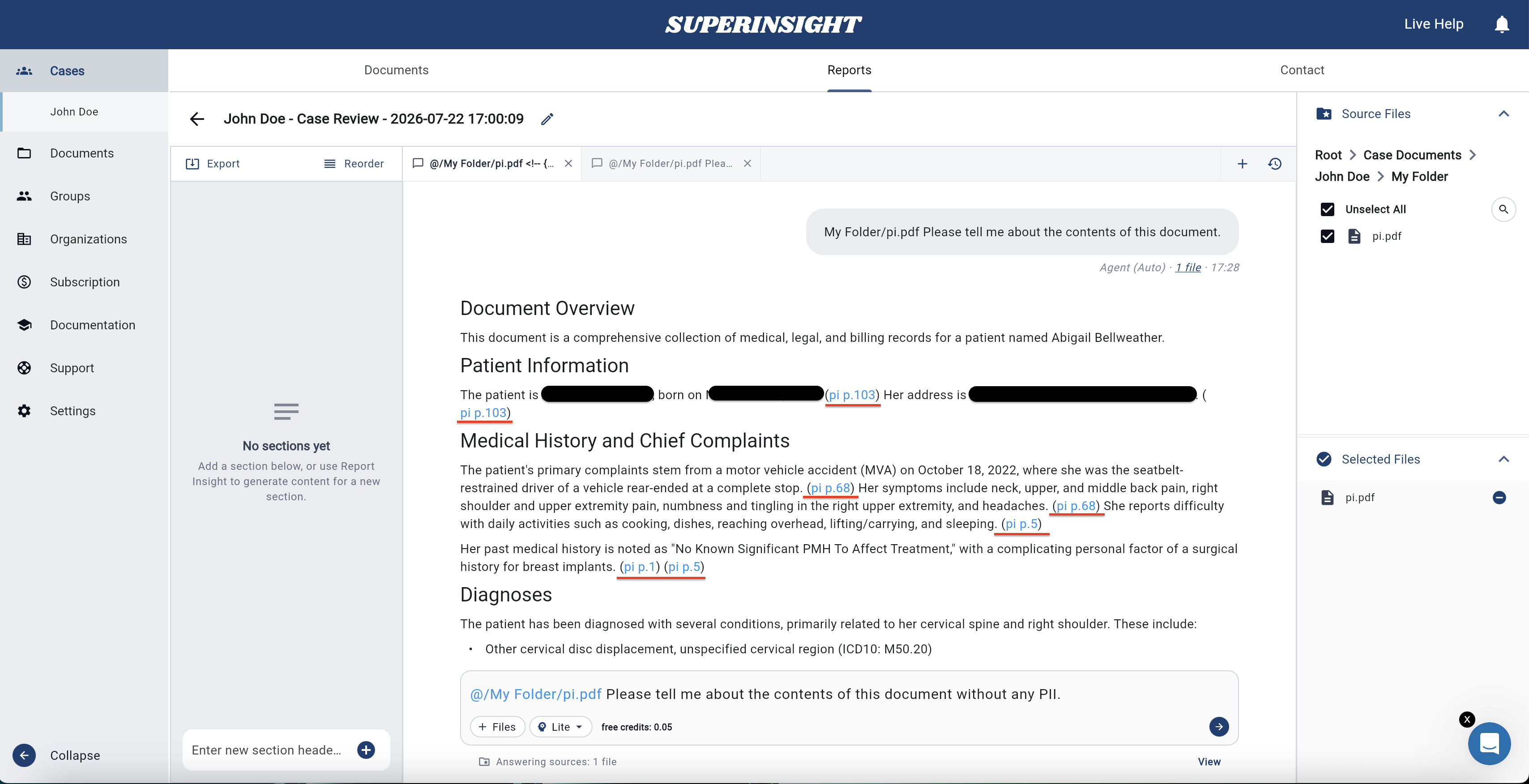Collapse the Selected Files panel chevron

click(1503, 460)
